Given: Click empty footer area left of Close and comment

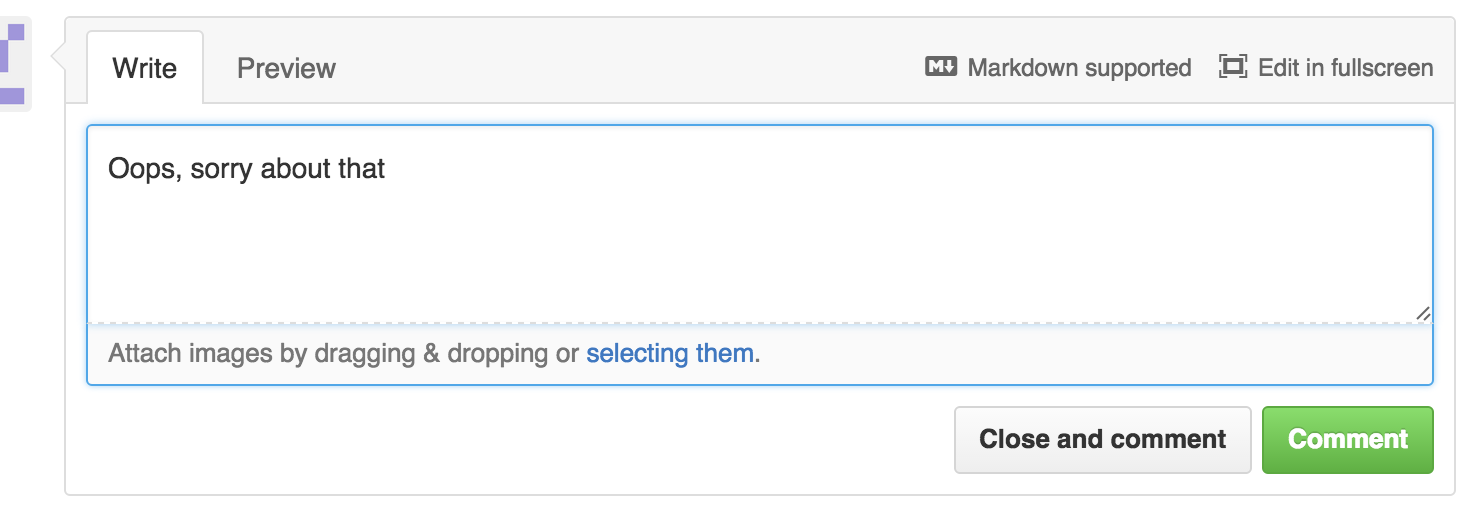Looking at the screenshot, I should (x=500, y=440).
